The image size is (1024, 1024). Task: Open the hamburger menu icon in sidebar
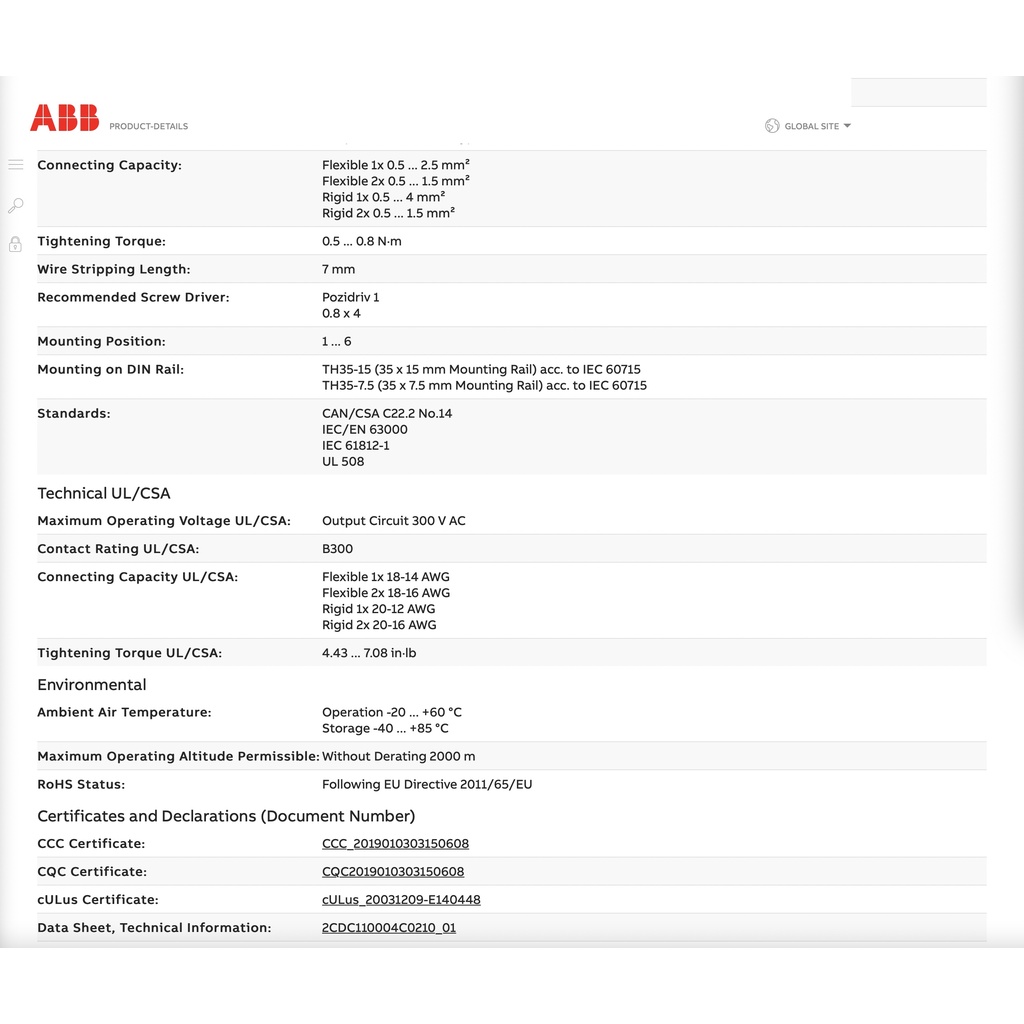click(x=16, y=165)
